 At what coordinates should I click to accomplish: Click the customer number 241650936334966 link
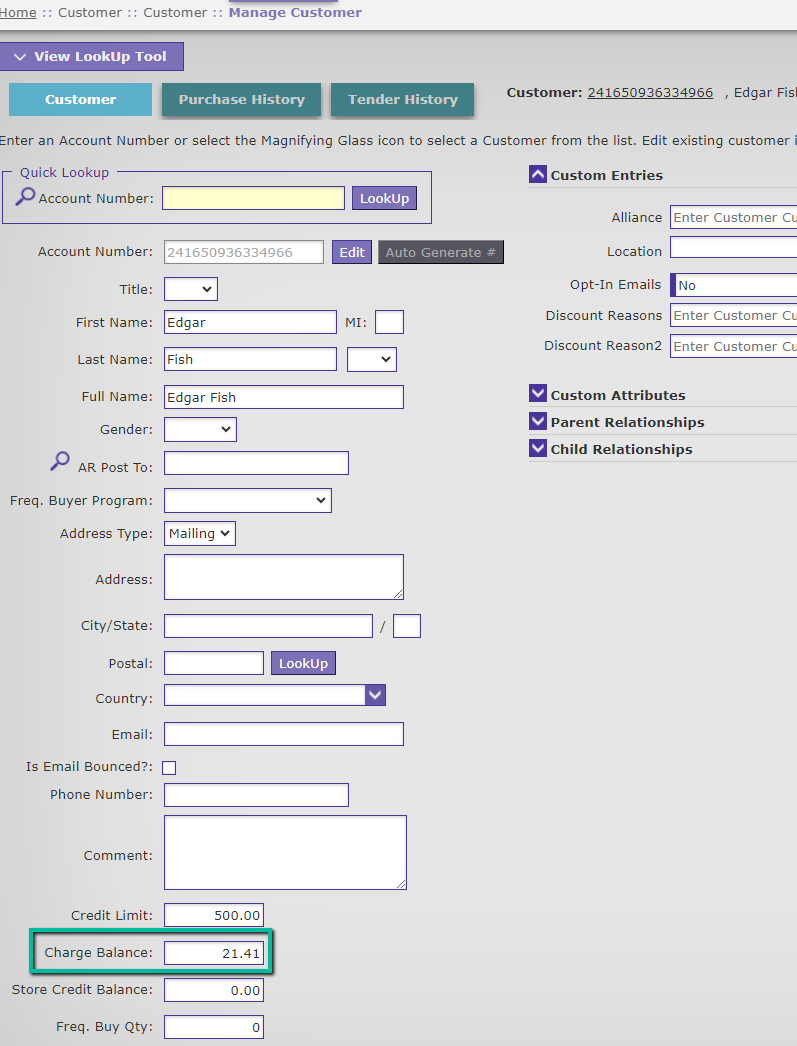[650, 93]
